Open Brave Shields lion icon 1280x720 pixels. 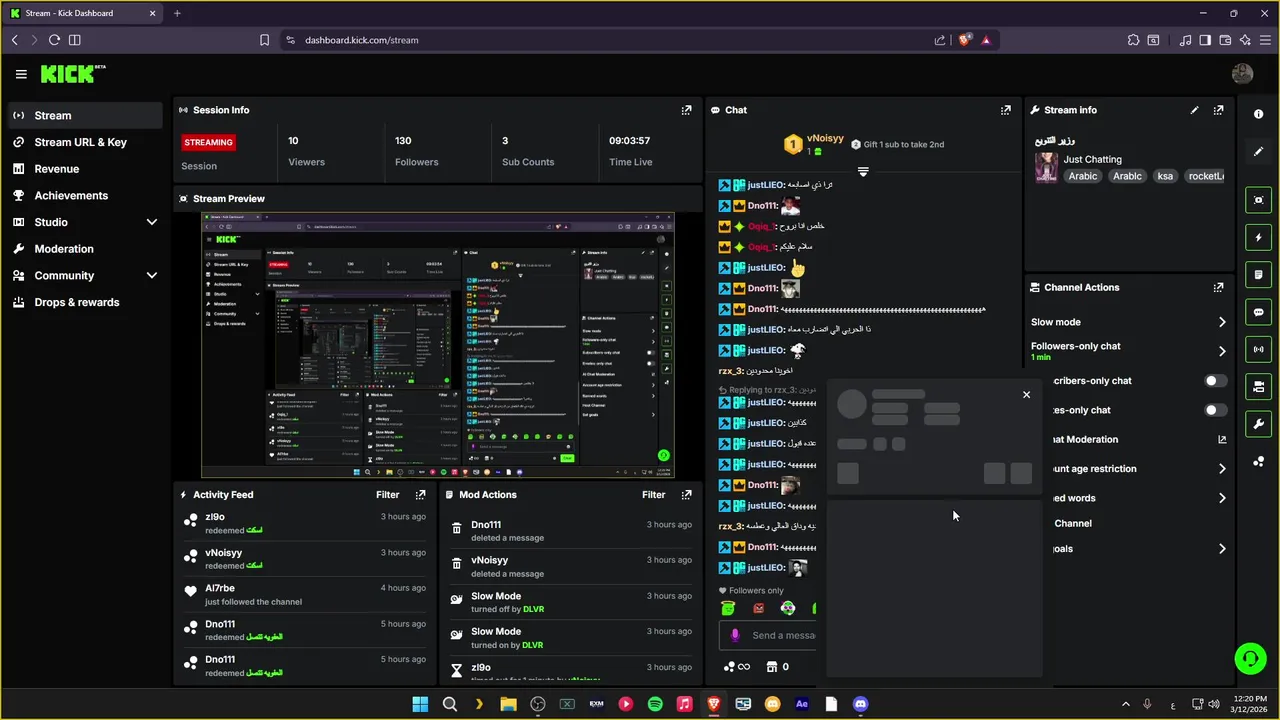964,40
